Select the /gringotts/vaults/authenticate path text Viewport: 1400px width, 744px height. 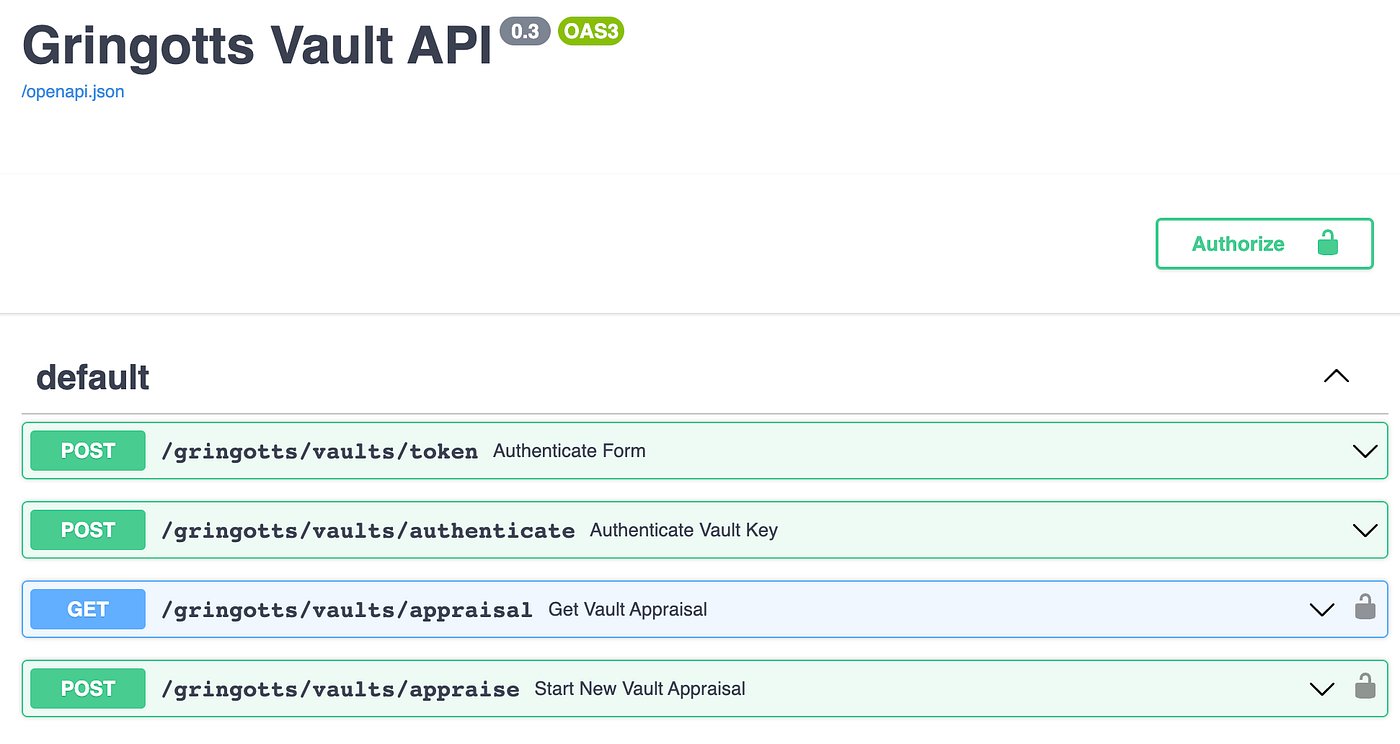[x=368, y=531]
